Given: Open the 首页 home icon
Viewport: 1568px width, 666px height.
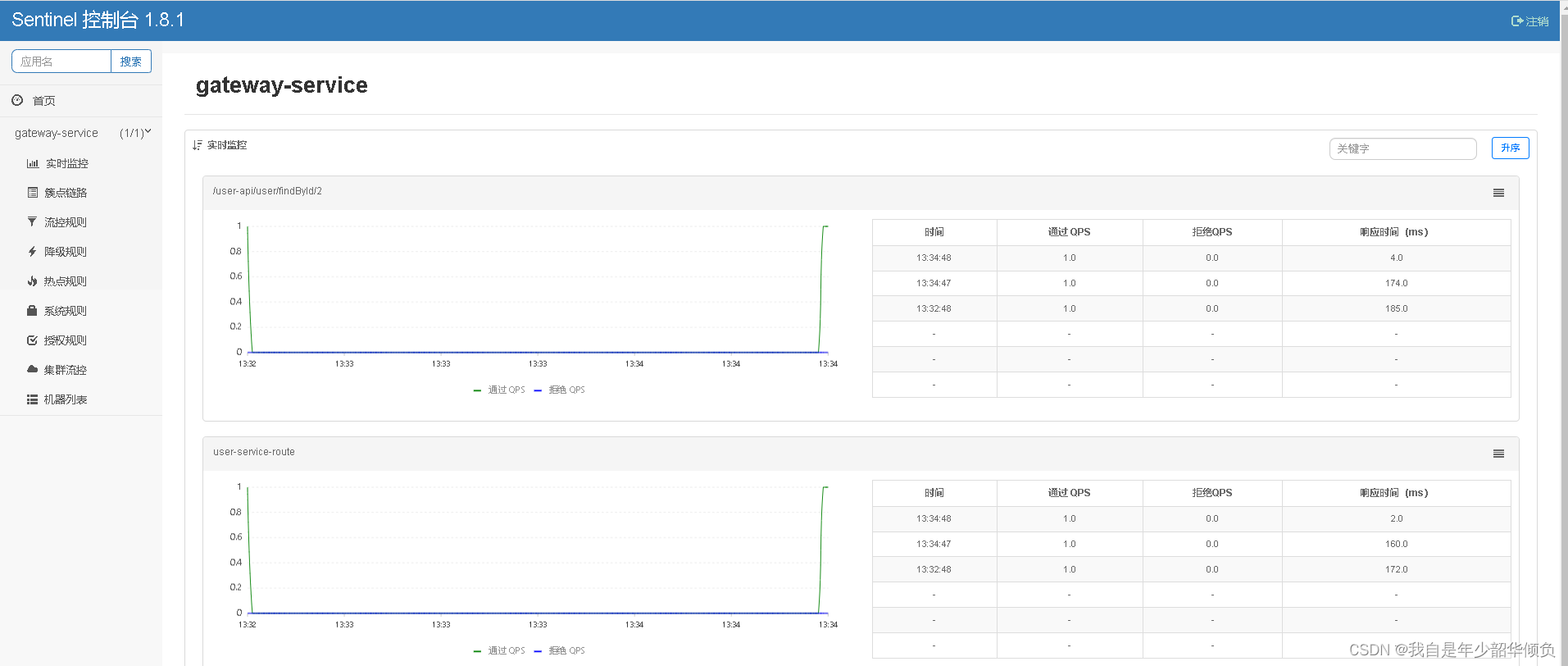Looking at the screenshot, I should point(17,100).
